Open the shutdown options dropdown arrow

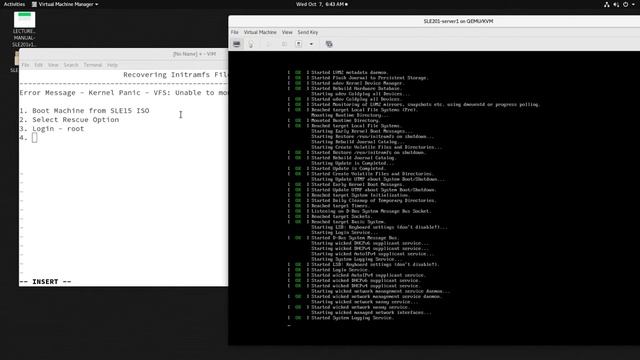pyautogui.click(x=311, y=44)
